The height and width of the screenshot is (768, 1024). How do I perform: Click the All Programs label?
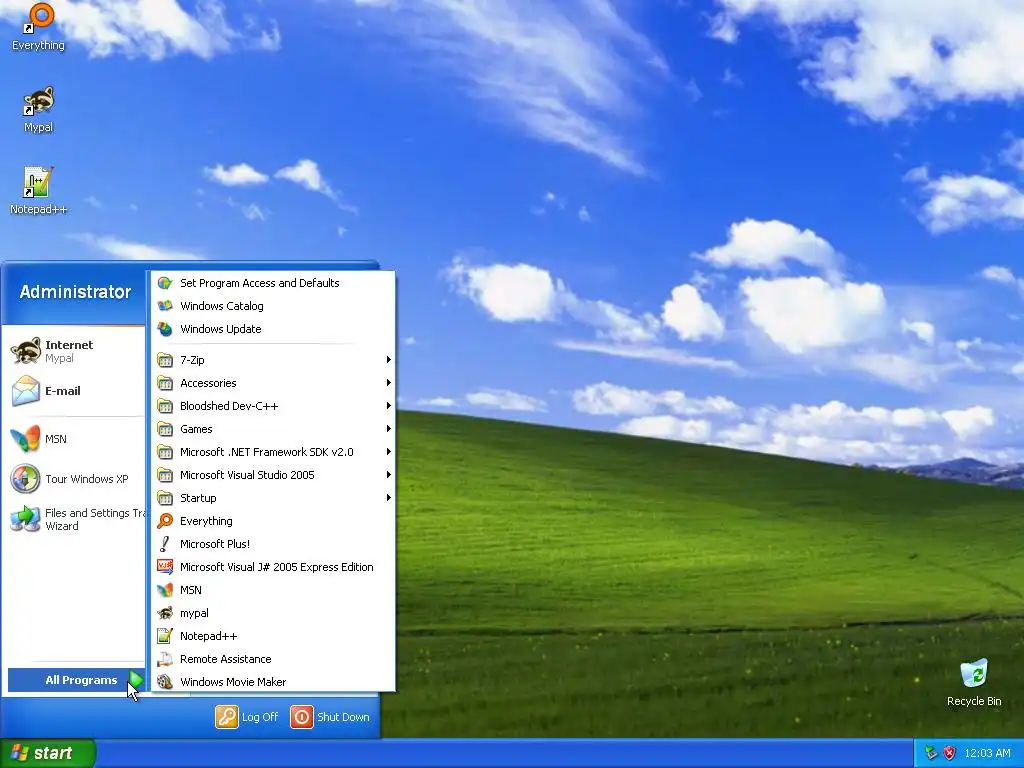point(81,680)
